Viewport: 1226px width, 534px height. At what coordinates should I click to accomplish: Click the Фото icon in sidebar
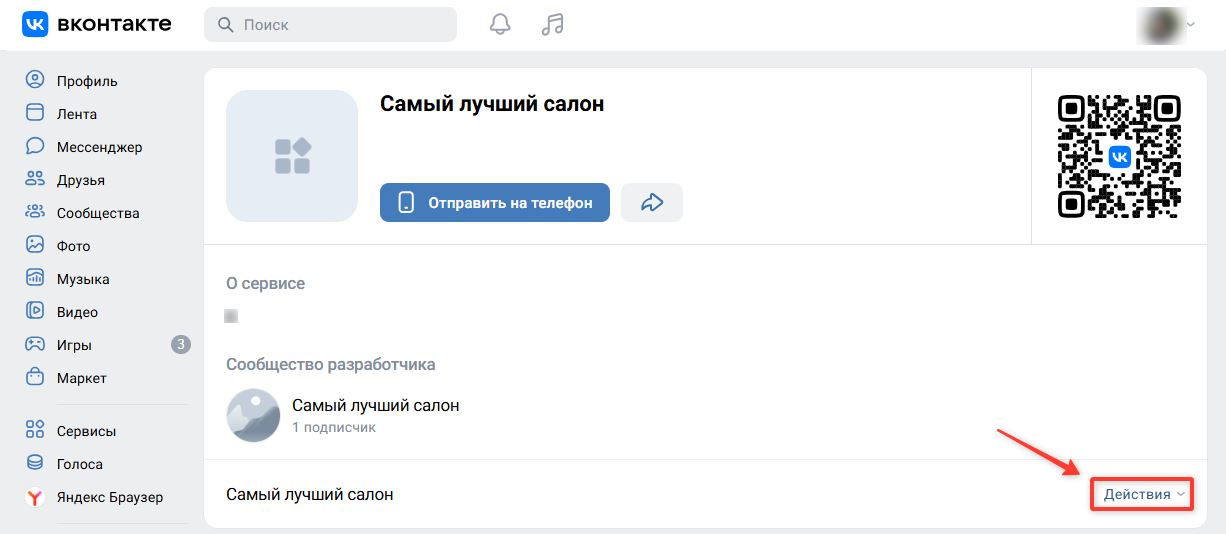(x=35, y=245)
